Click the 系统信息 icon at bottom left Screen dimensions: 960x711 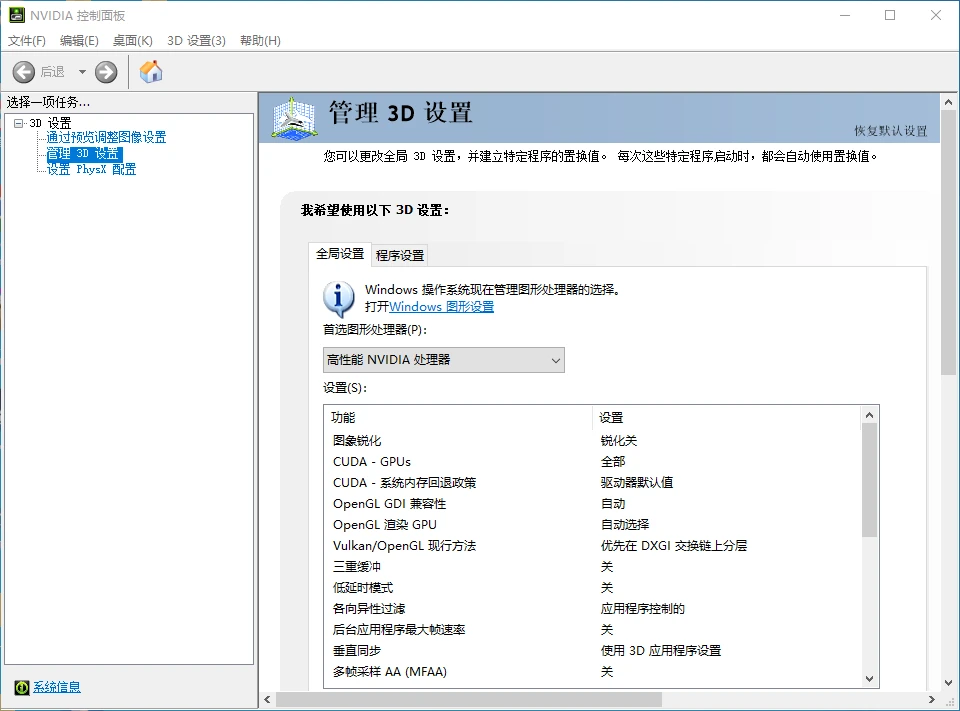(x=22, y=687)
